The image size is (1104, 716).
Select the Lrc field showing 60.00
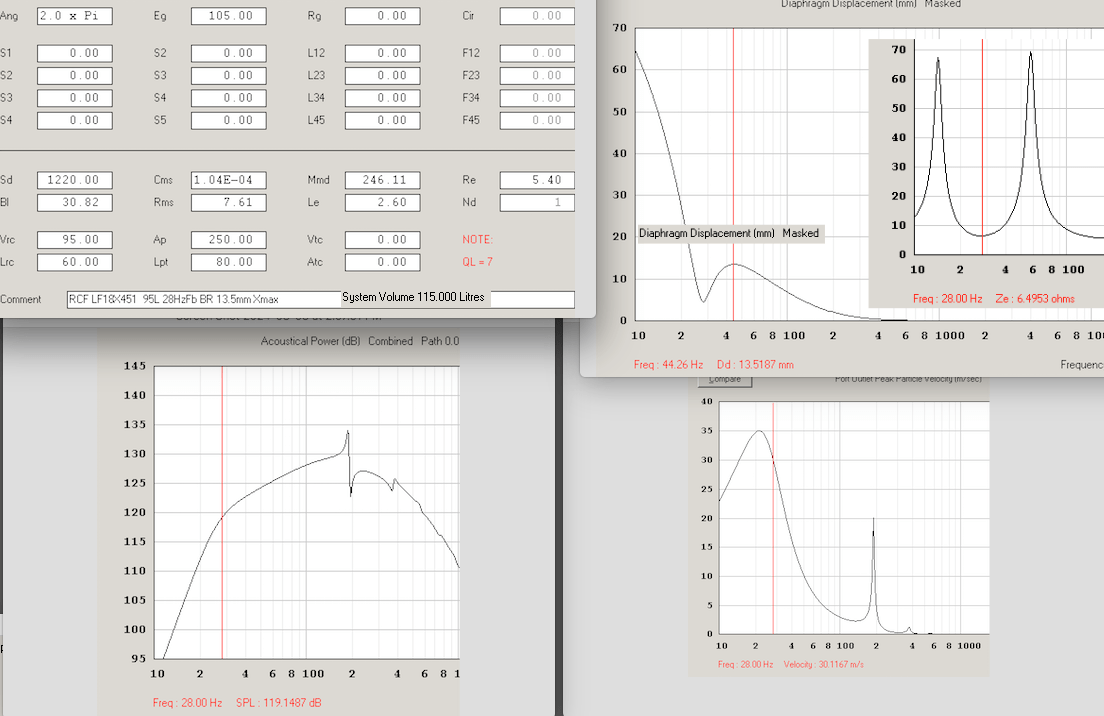coord(75,263)
